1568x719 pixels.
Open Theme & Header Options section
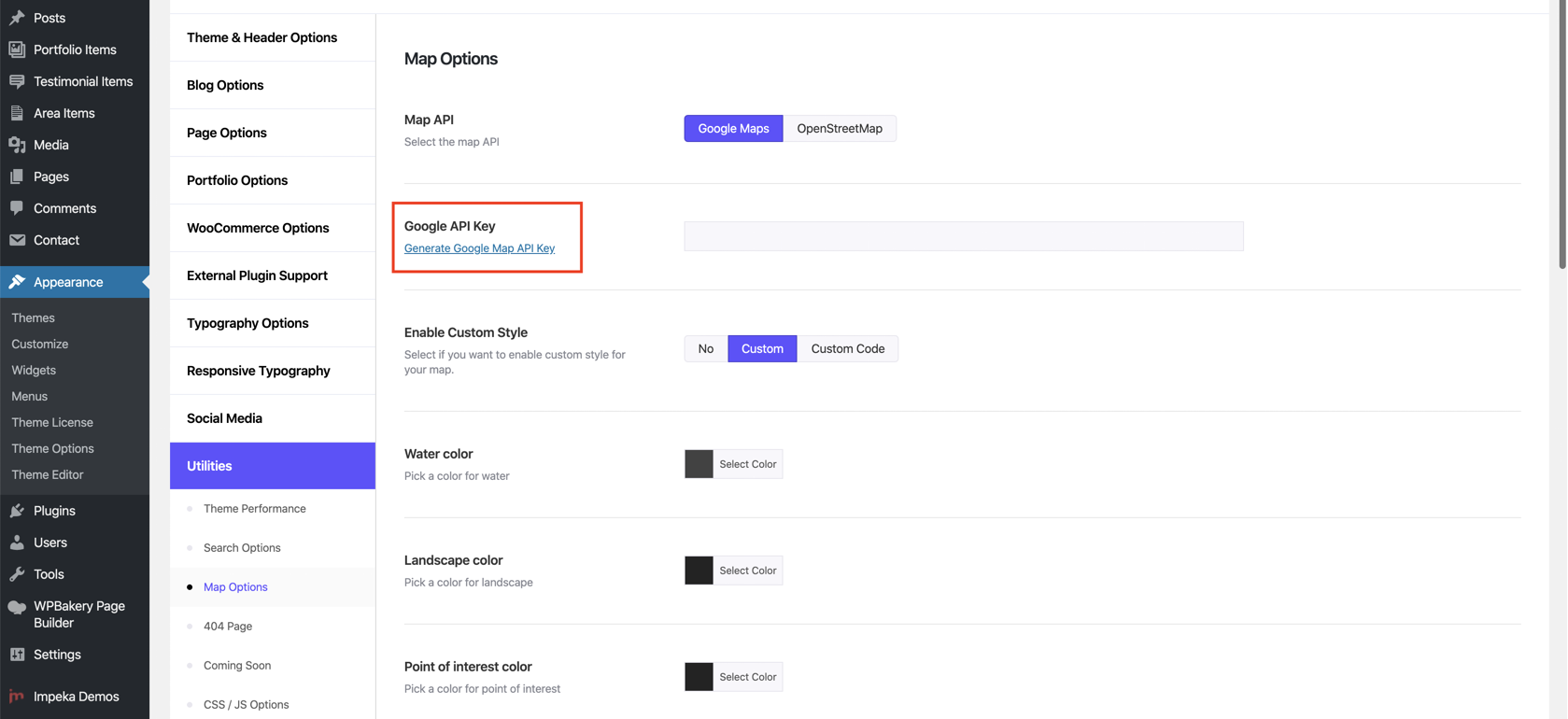click(x=273, y=37)
